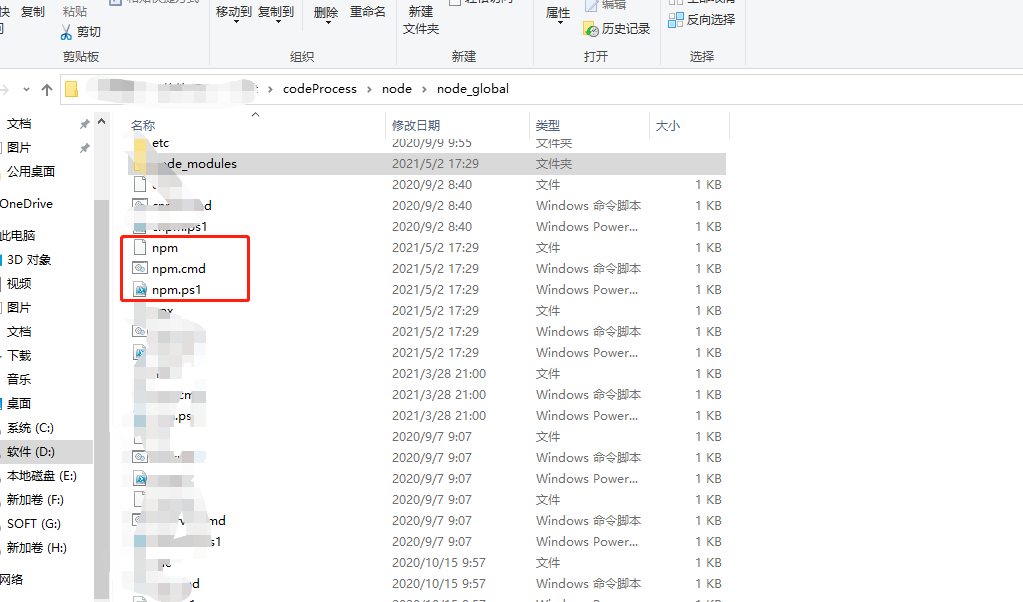Open the 删除 delete dropdown

[x=326, y=14]
